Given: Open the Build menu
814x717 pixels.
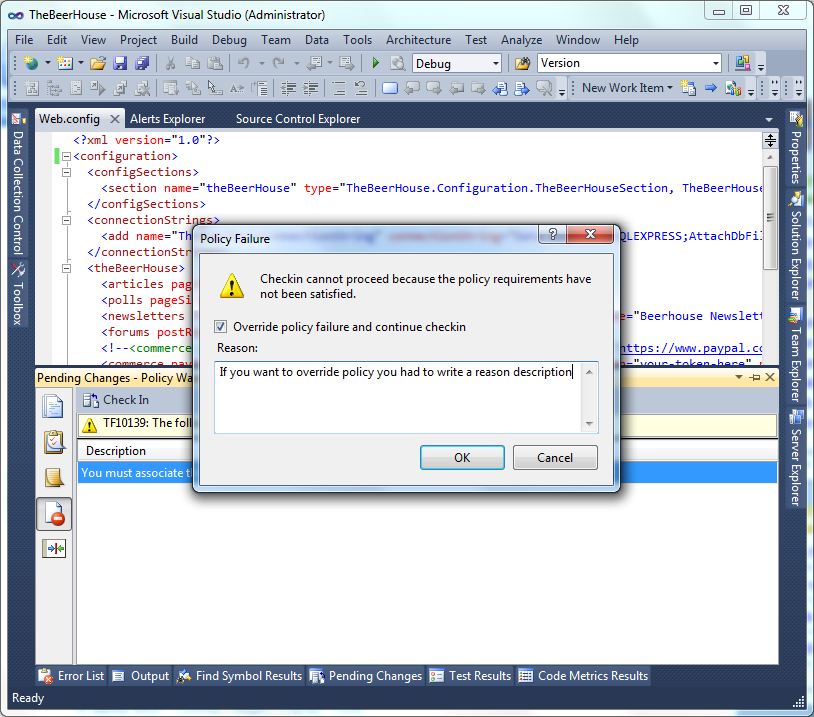Looking at the screenshot, I should coord(184,40).
